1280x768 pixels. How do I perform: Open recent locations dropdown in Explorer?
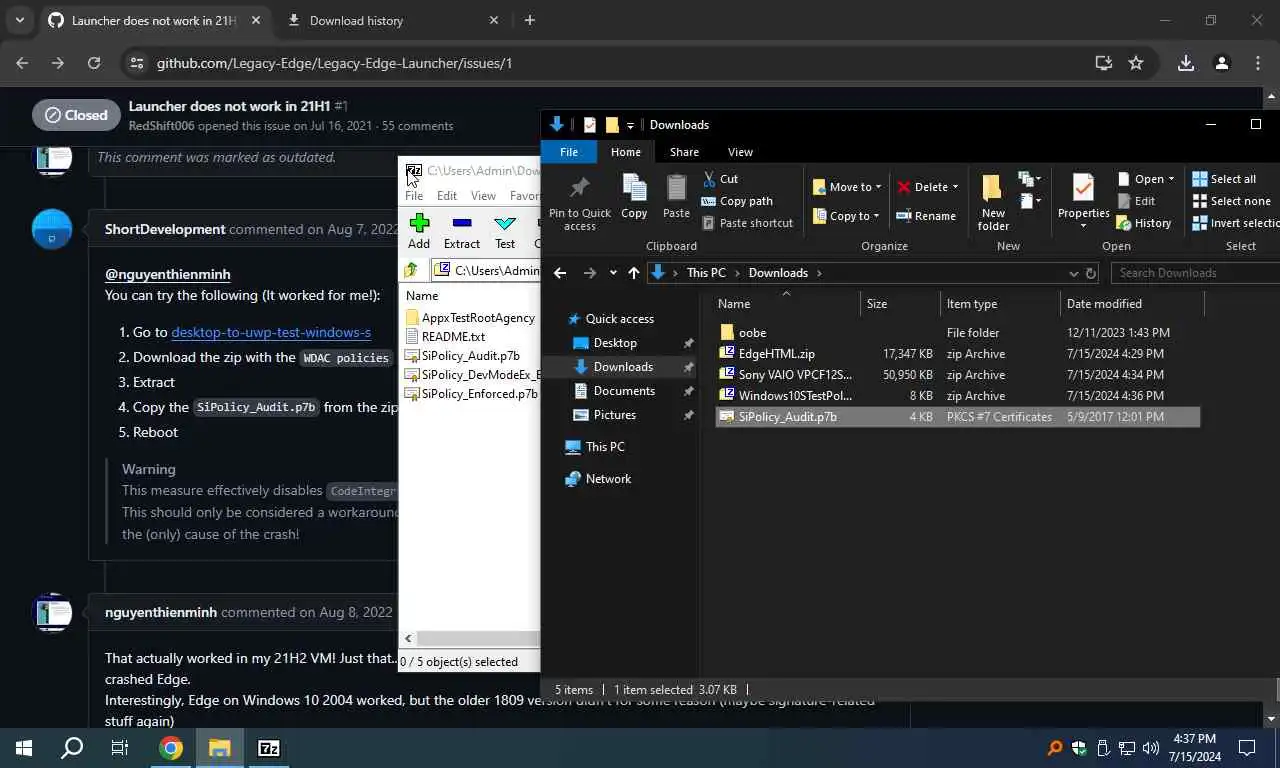614,273
